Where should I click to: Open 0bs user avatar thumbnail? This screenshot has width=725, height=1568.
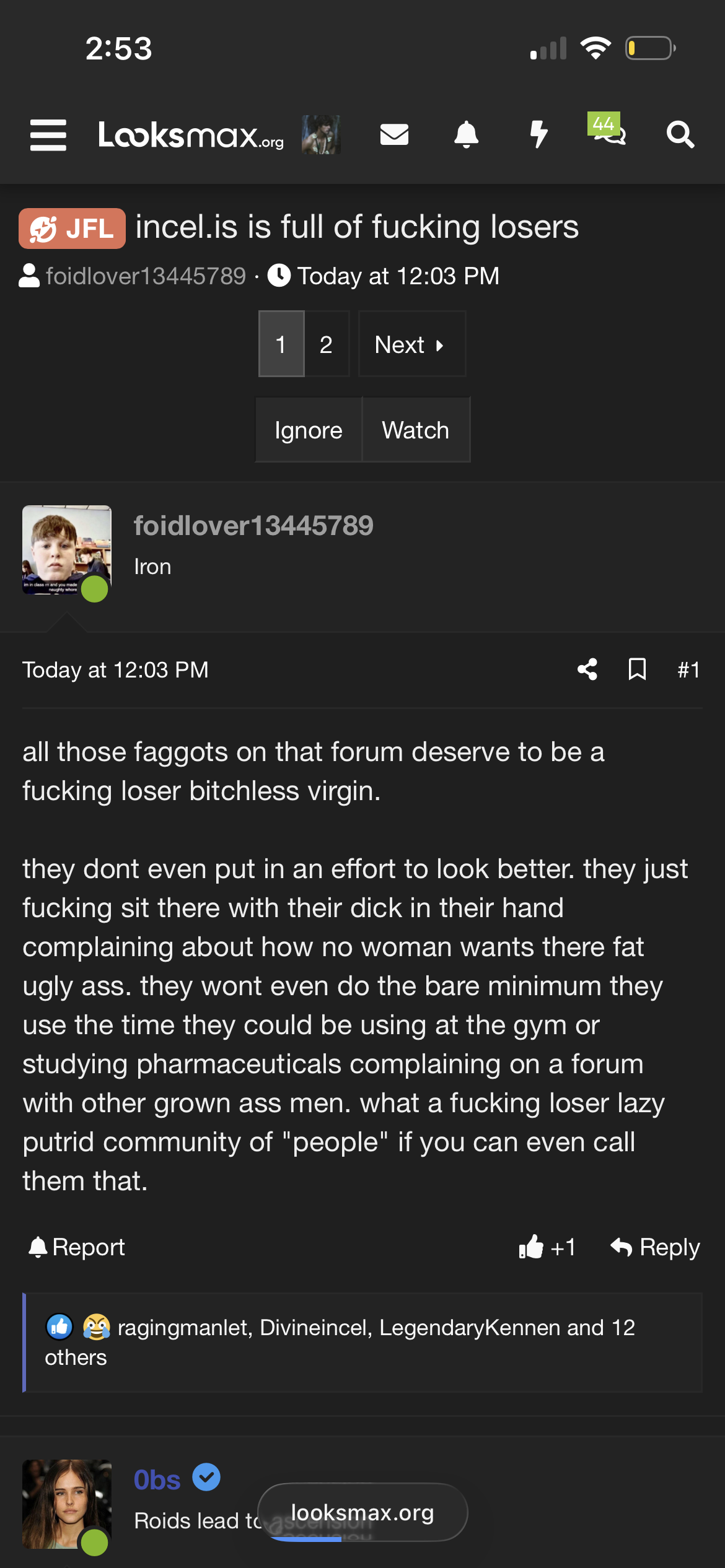[67, 1504]
